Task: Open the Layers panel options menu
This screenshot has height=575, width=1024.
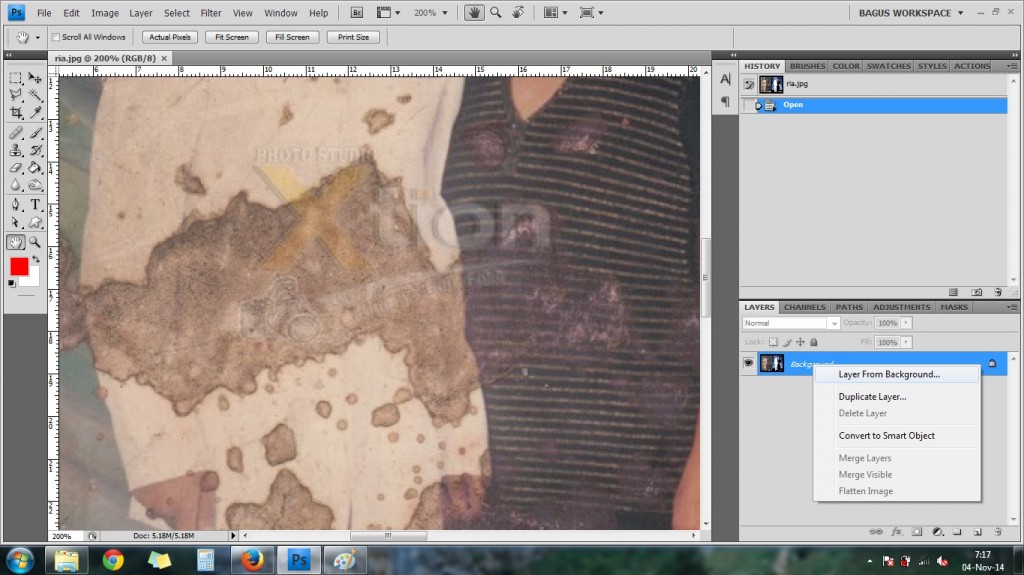Action: pos(1012,307)
